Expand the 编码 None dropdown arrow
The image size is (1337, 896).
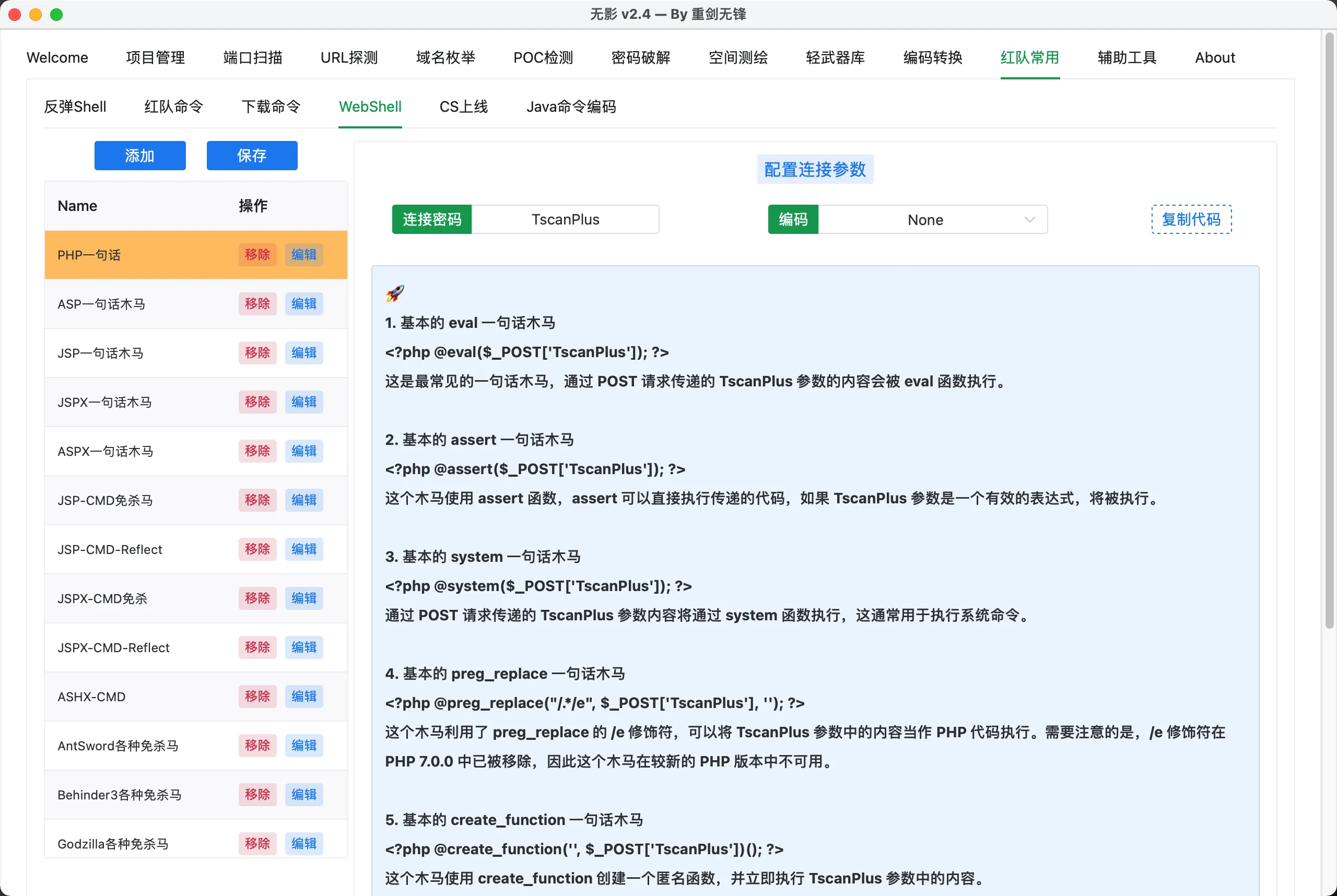(1029, 219)
